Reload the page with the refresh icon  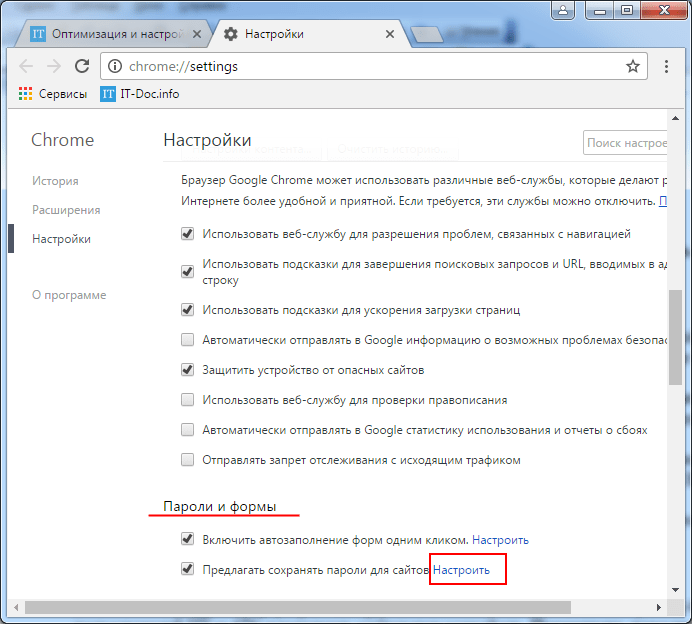(82, 66)
